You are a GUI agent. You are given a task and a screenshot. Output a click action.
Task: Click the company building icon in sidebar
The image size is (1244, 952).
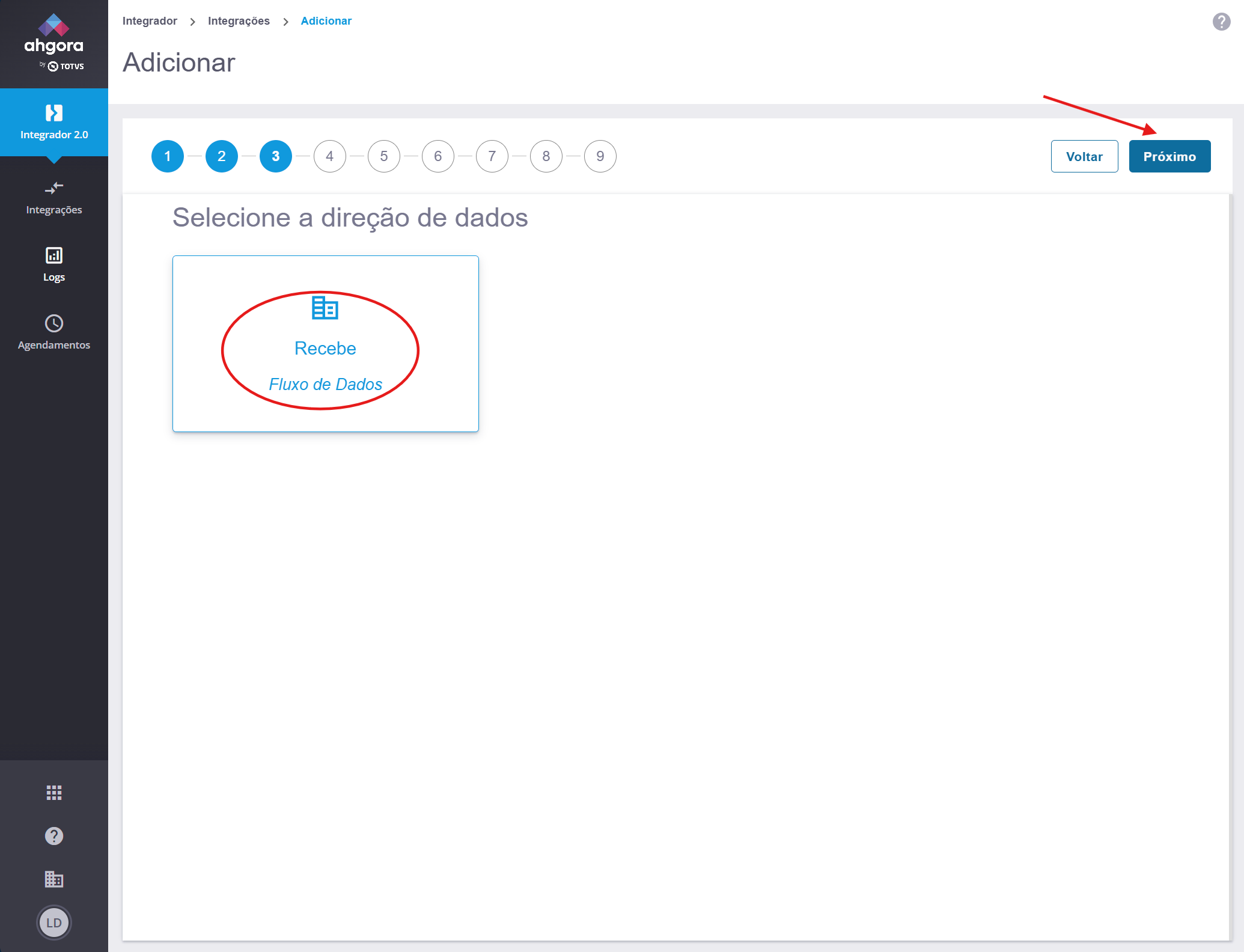click(54, 879)
